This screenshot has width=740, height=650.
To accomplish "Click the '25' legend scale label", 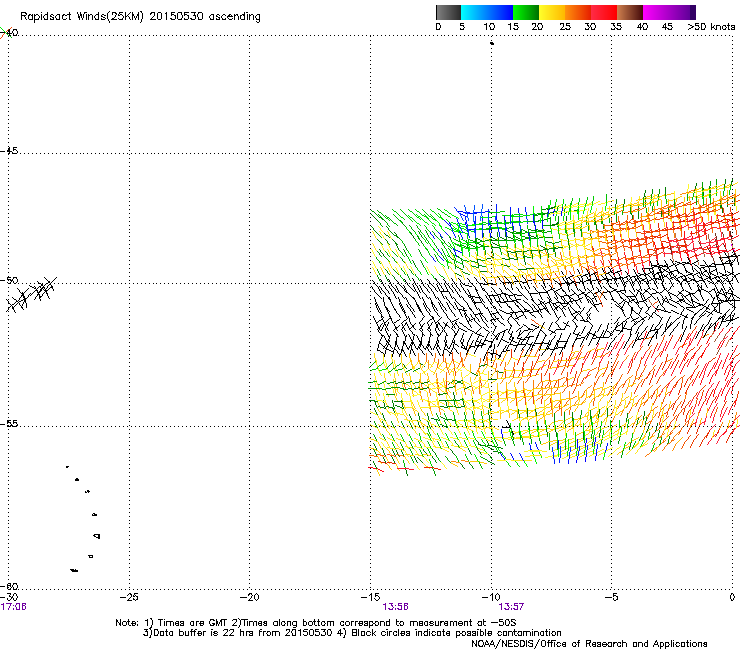I will point(565,27).
